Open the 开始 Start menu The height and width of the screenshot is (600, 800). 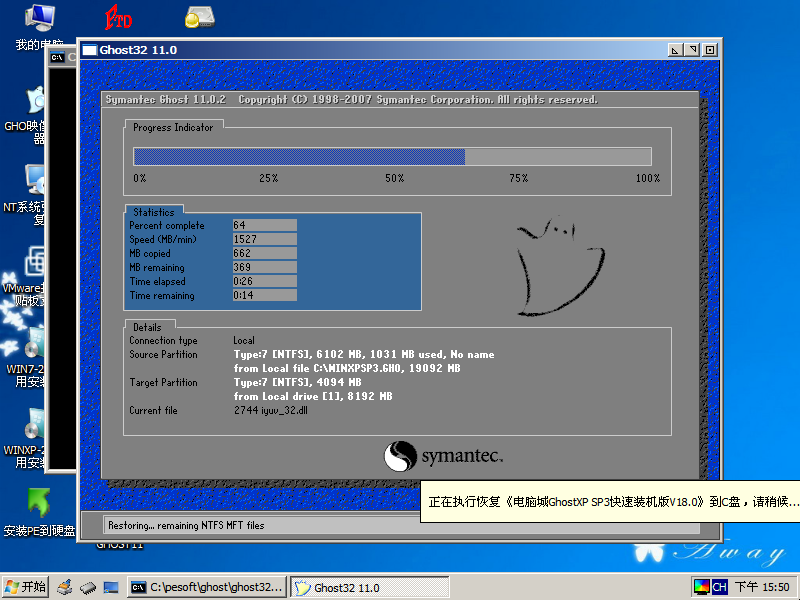pyautogui.click(x=26, y=587)
